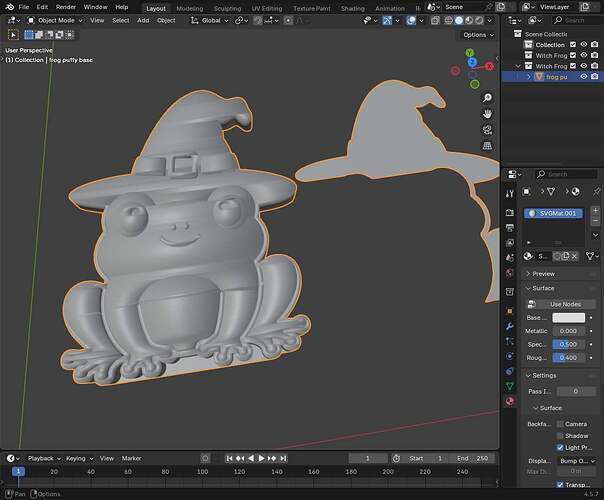Switch to the UV Editing workspace tab
The height and width of the screenshot is (500, 604).
coord(267,8)
